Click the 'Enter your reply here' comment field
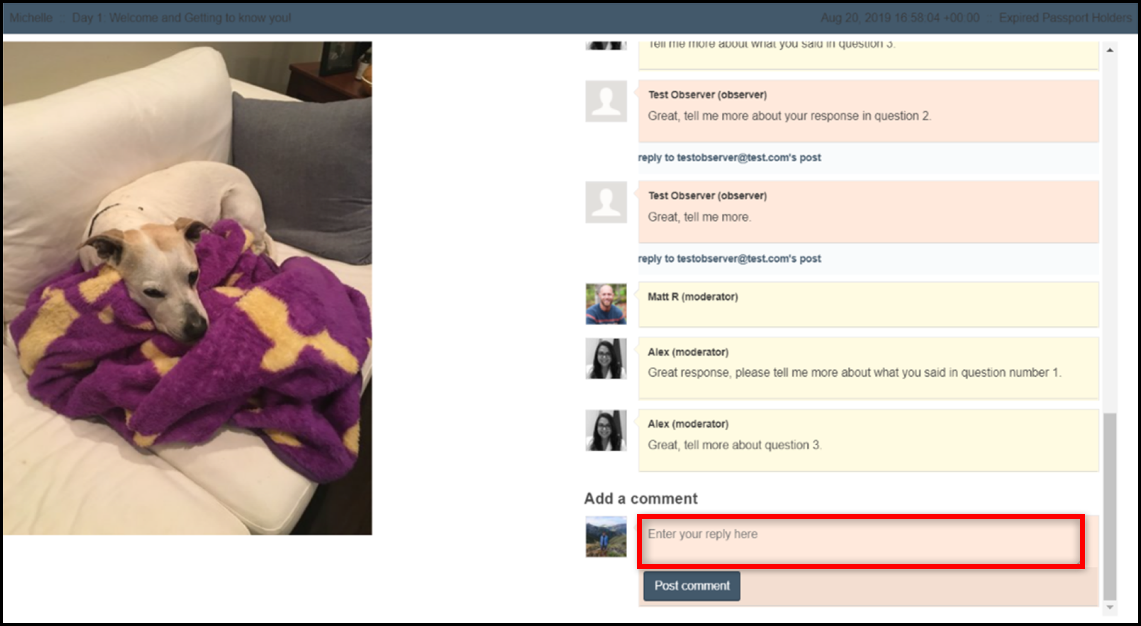Viewport: 1141px width, 626px height. click(x=861, y=542)
